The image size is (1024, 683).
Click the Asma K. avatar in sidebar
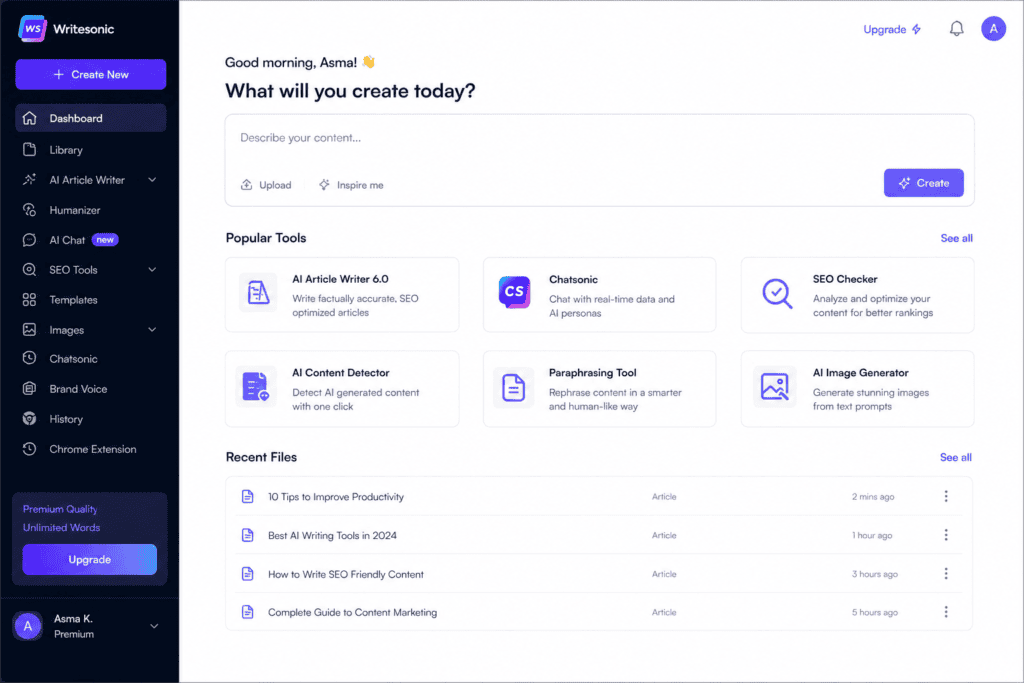pyautogui.click(x=27, y=626)
